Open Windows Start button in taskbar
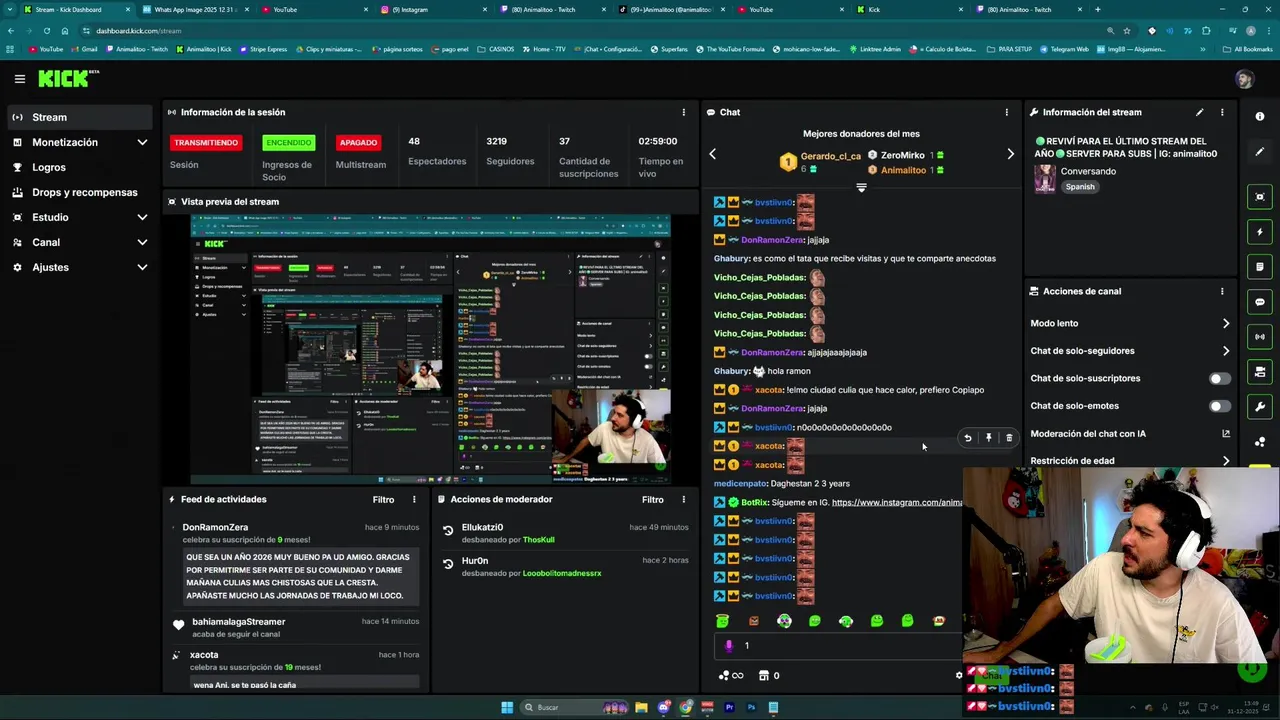Image resolution: width=1280 pixels, height=720 pixels. coord(507,707)
